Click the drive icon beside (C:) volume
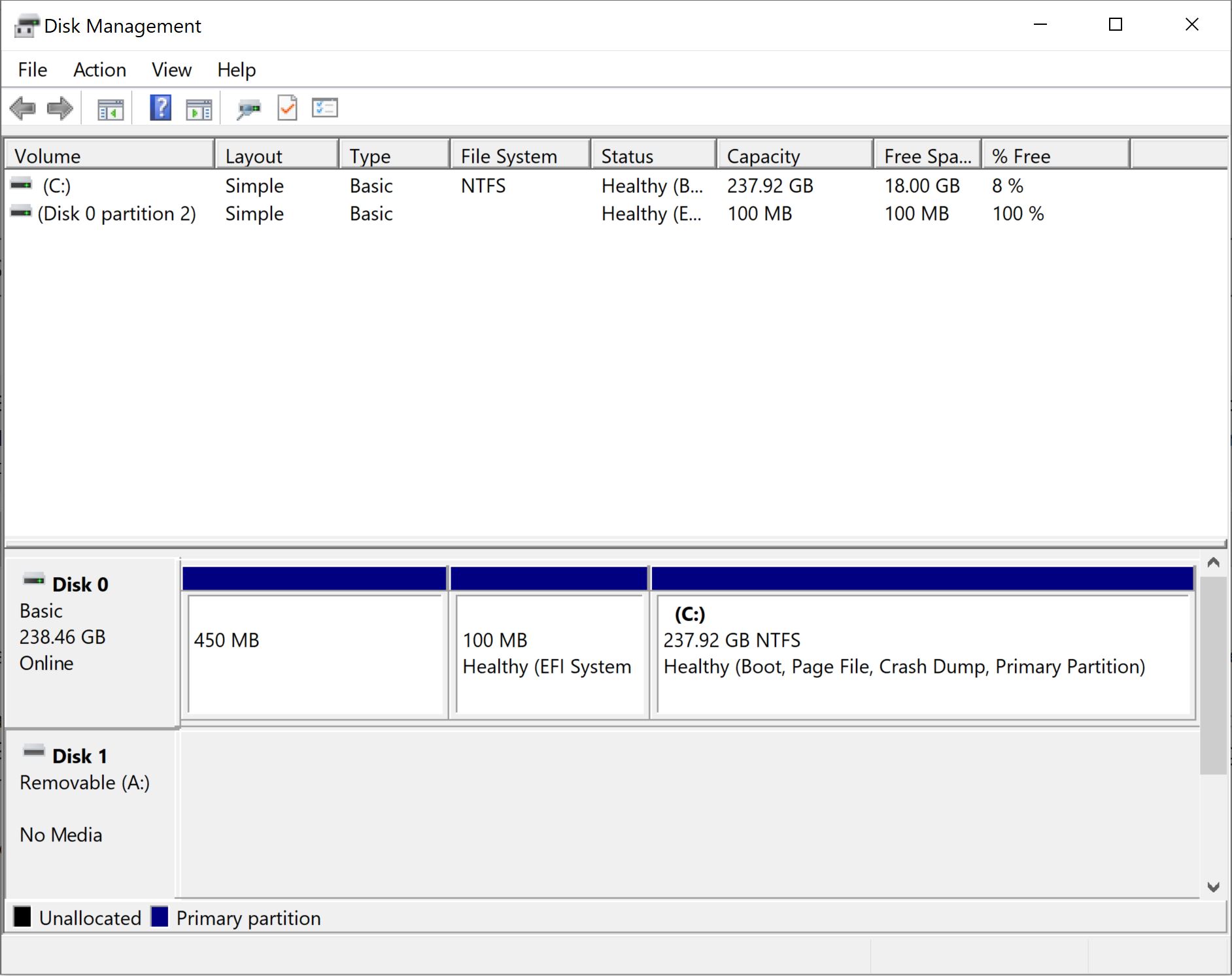This screenshot has width=1232, height=976. coord(22,185)
